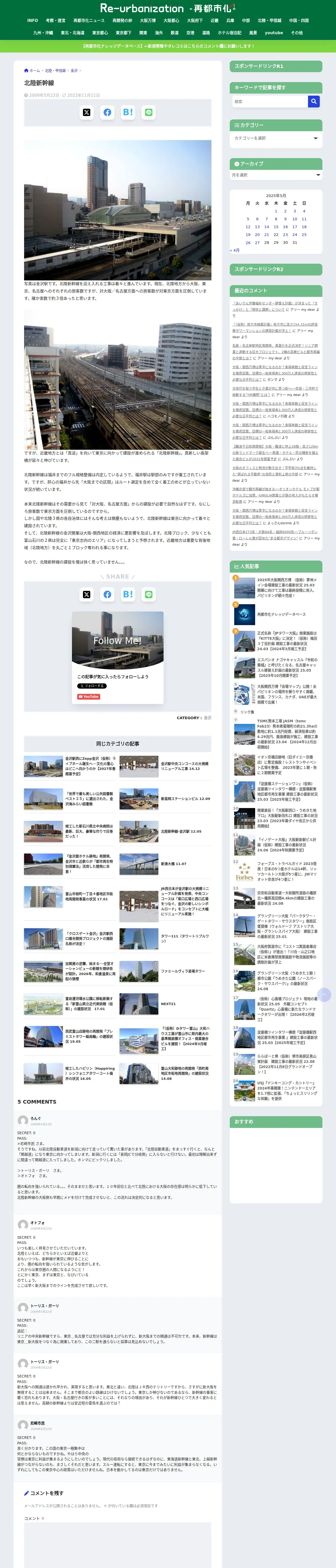Open related article ファミールヴィラ苗場タワー
336x1568 pixels.
165,971
